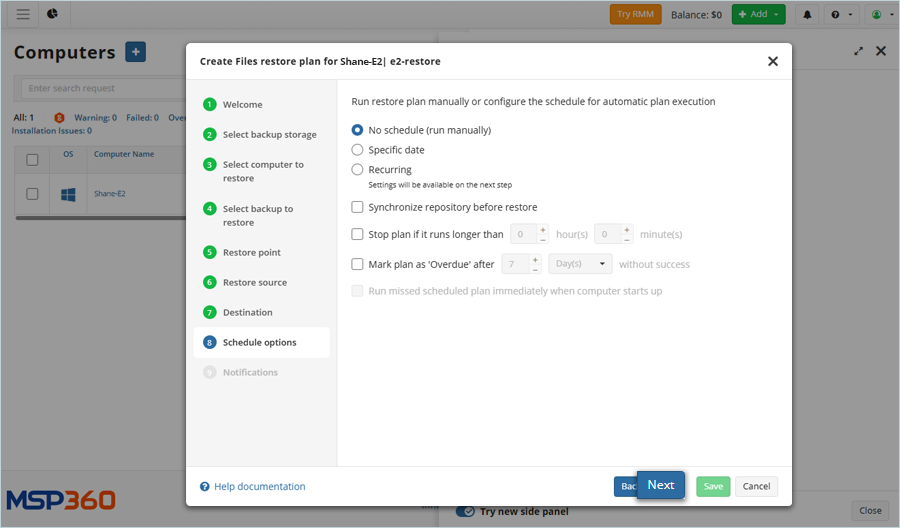This screenshot has height=528, width=900.
Task: Click the plus icon beside Computers
Action: [x=136, y=52]
